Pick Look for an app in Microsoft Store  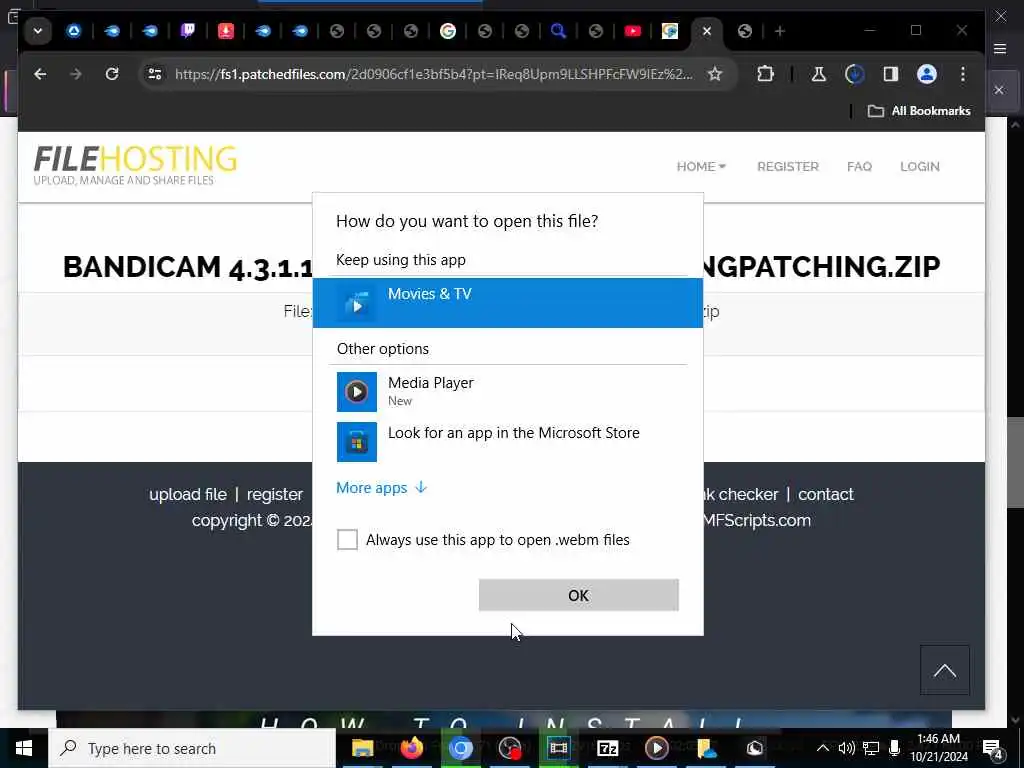tap(507, 441)
